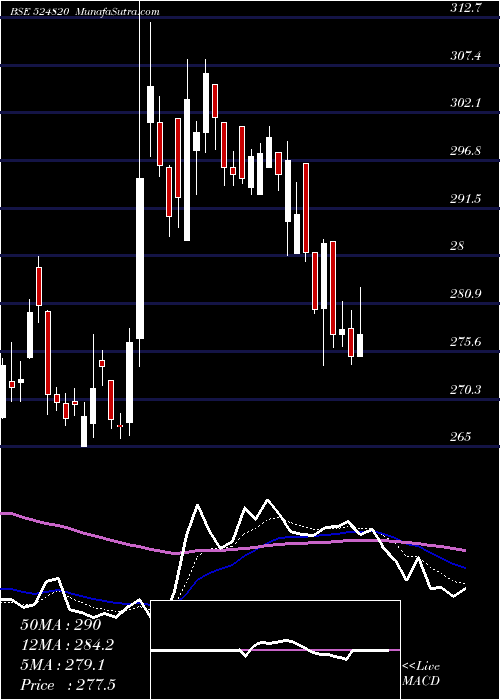
Task: Click the Price : 277.5 readout
Action: click(68, 685)
